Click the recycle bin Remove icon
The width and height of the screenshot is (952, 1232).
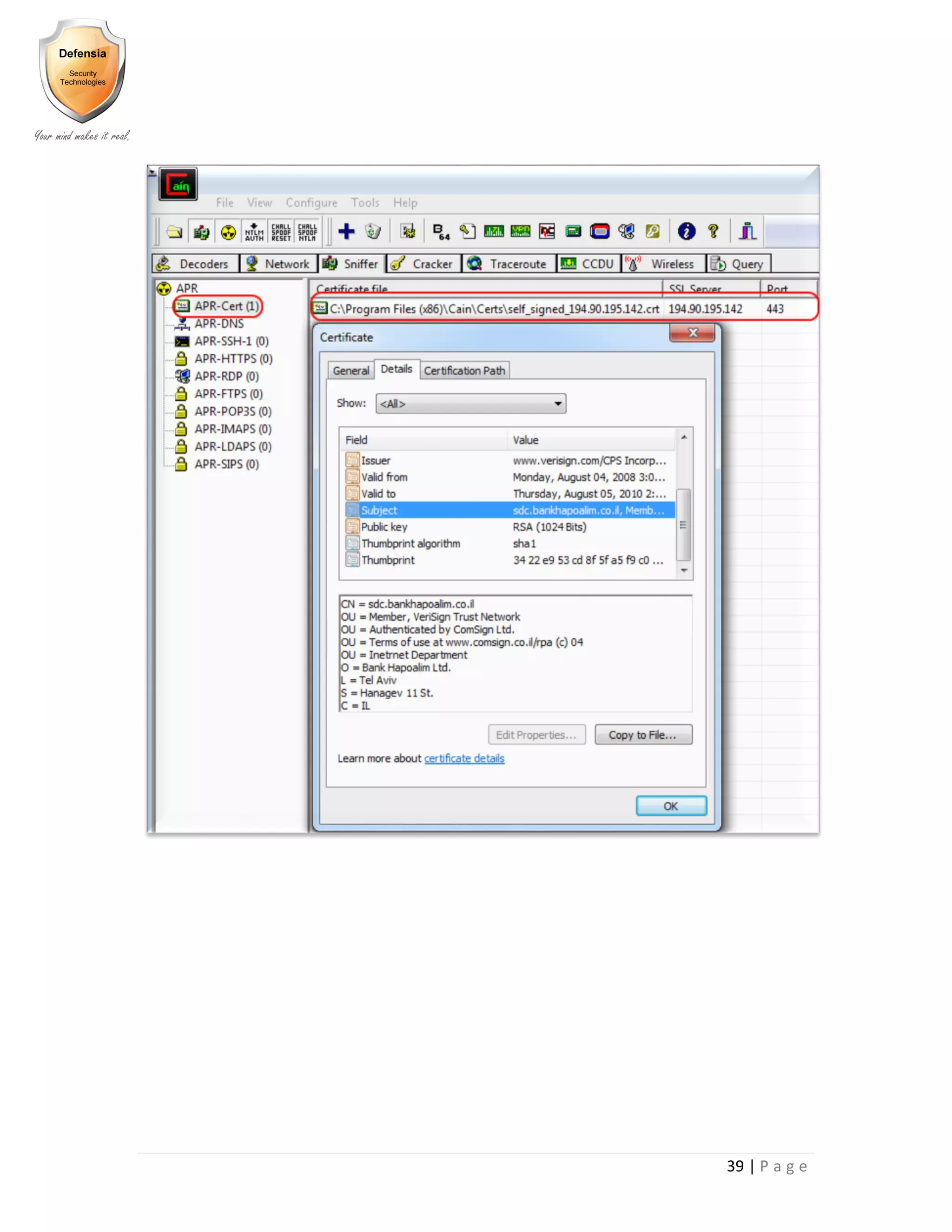click(x=373, y=231)
